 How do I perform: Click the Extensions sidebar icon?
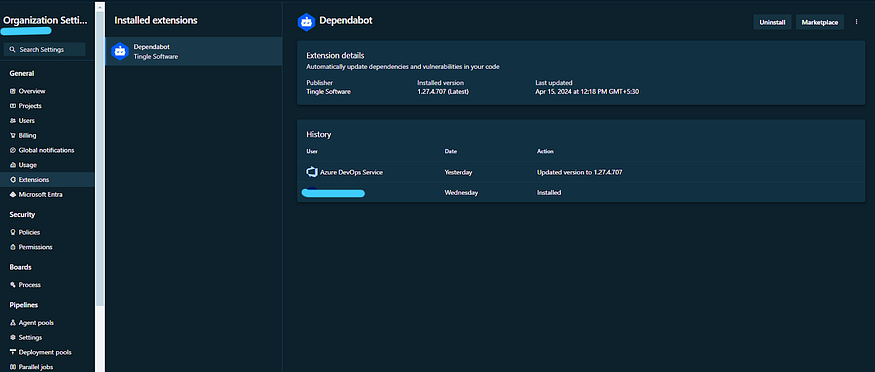[13, 180]
